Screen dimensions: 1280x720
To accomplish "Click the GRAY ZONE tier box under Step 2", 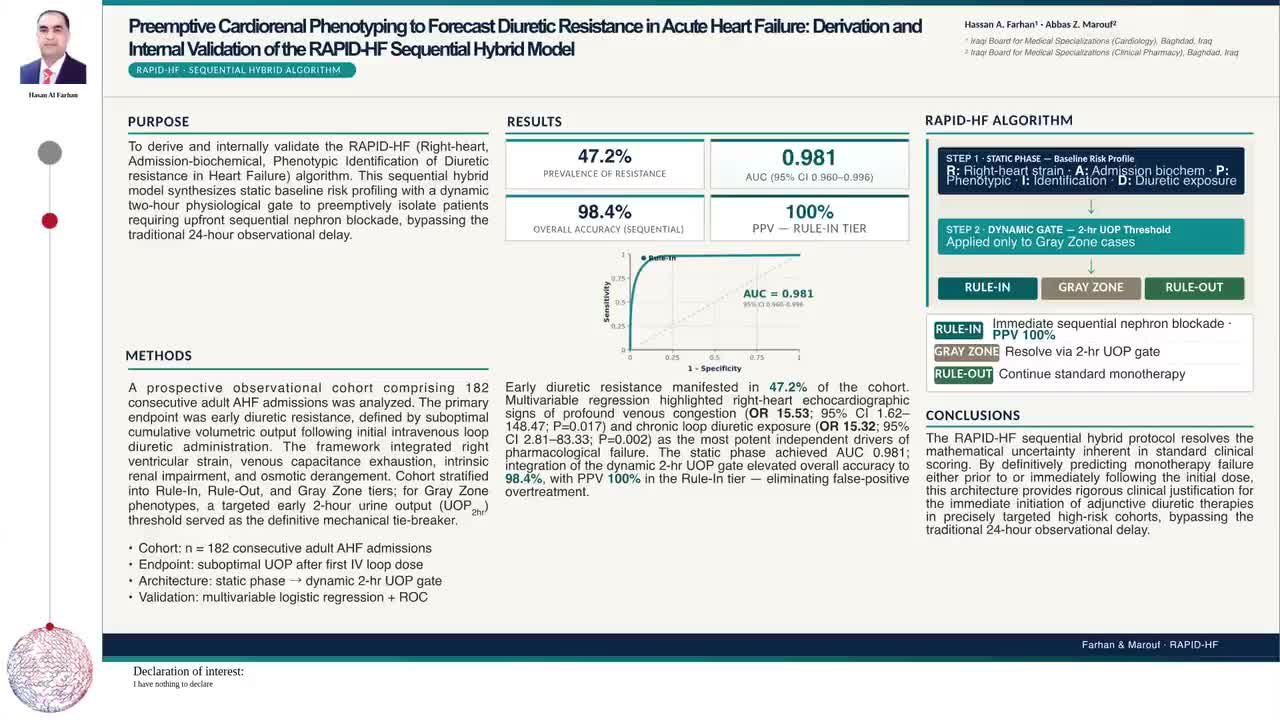I will pos(1091,288).
